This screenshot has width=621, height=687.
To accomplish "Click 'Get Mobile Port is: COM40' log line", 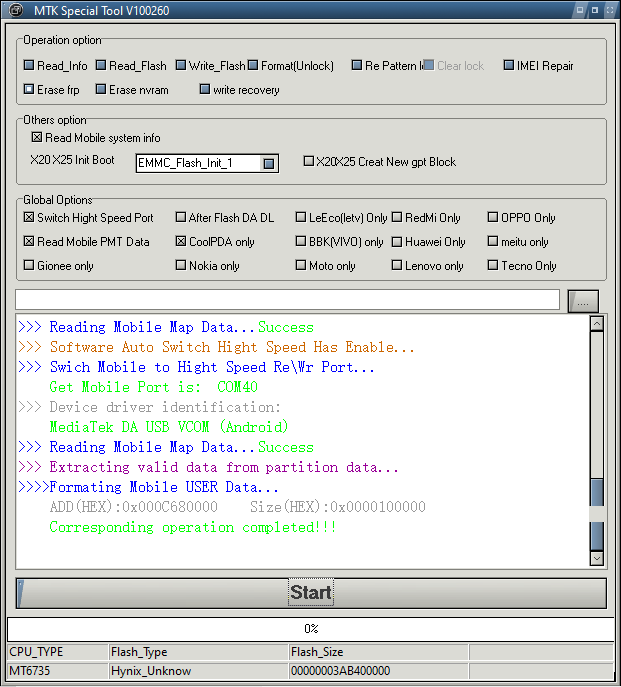I will [153, 387].
